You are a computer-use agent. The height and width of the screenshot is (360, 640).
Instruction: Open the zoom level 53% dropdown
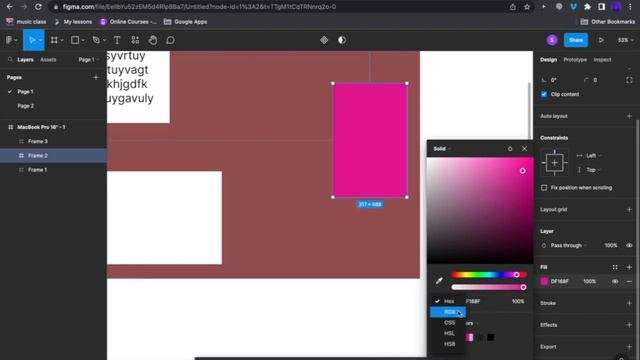click(625, 40)
